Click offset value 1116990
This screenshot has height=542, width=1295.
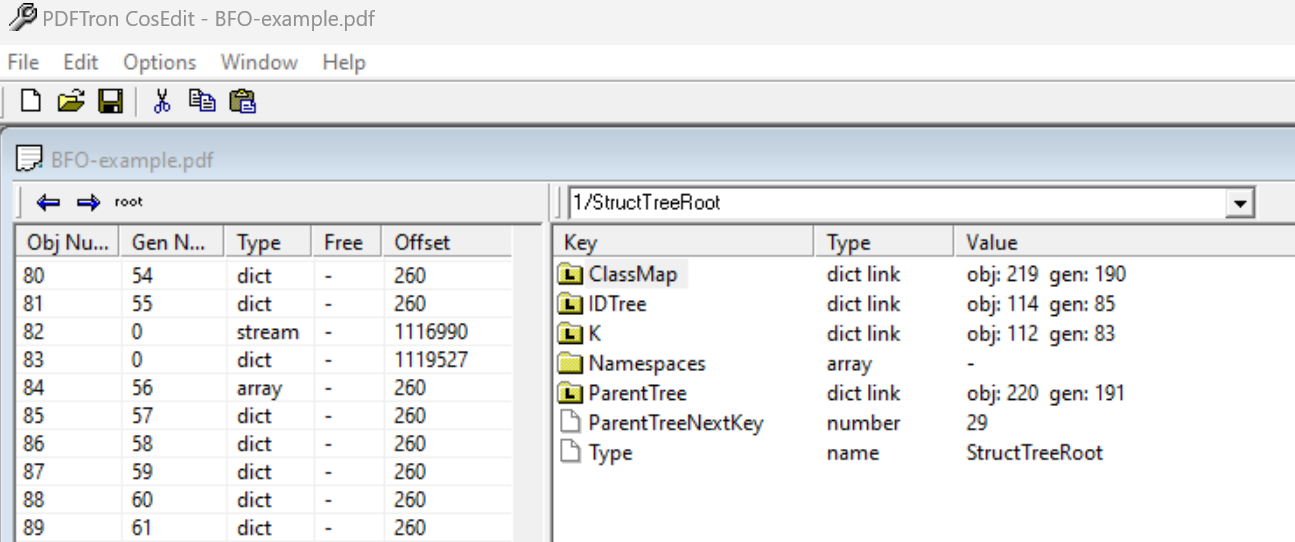pos(431,332)
